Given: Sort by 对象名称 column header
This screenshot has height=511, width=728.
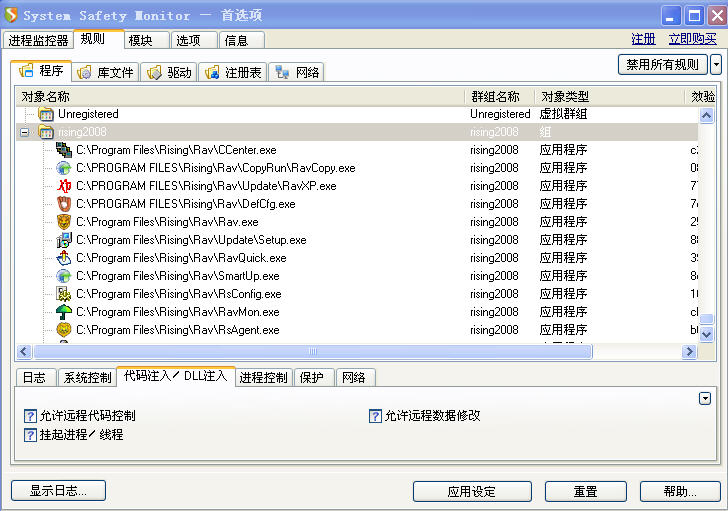Looking at the screenshot, I should pos(240,97).
